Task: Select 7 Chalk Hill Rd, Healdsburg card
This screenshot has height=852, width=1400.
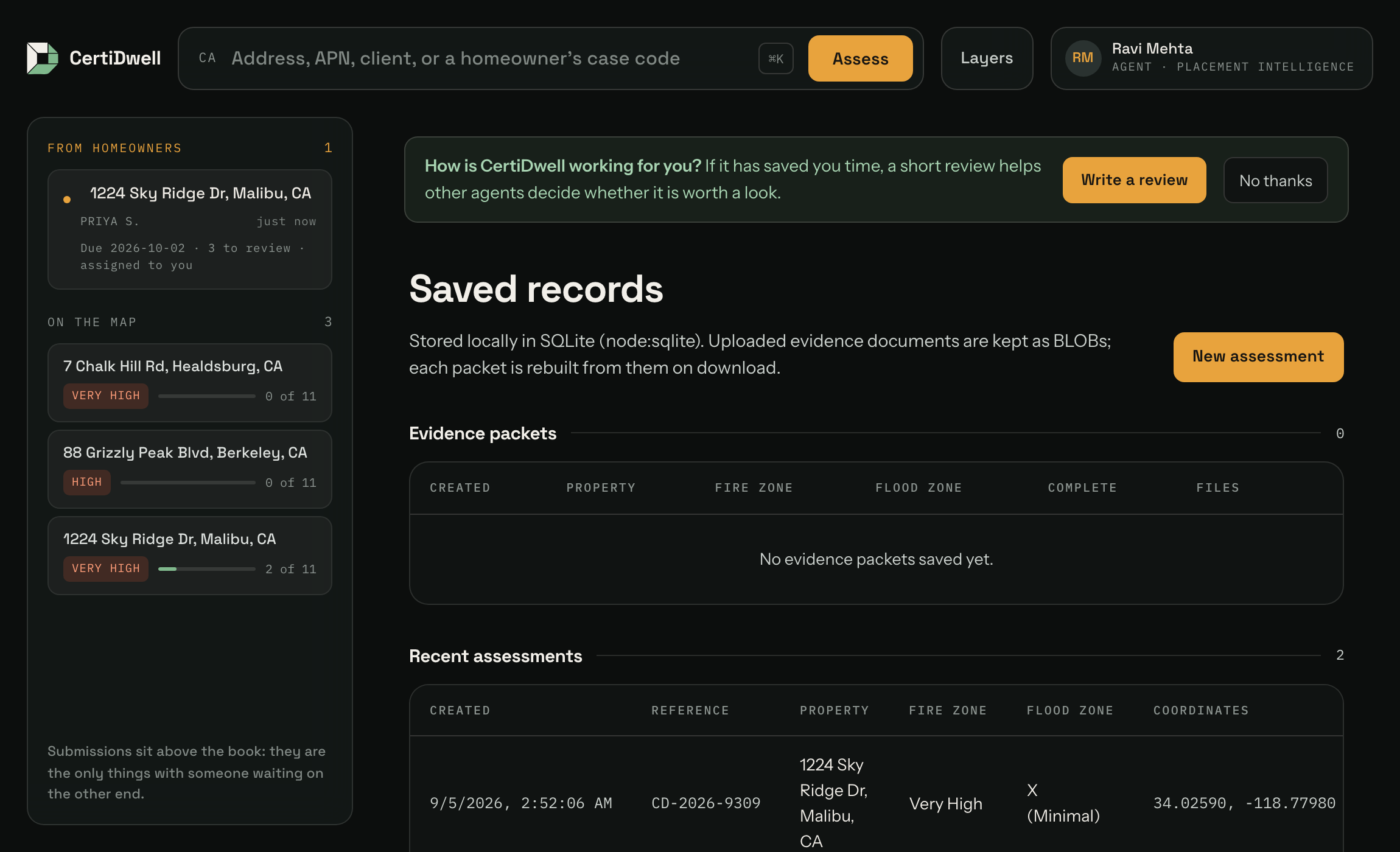Action: point(190,383)
